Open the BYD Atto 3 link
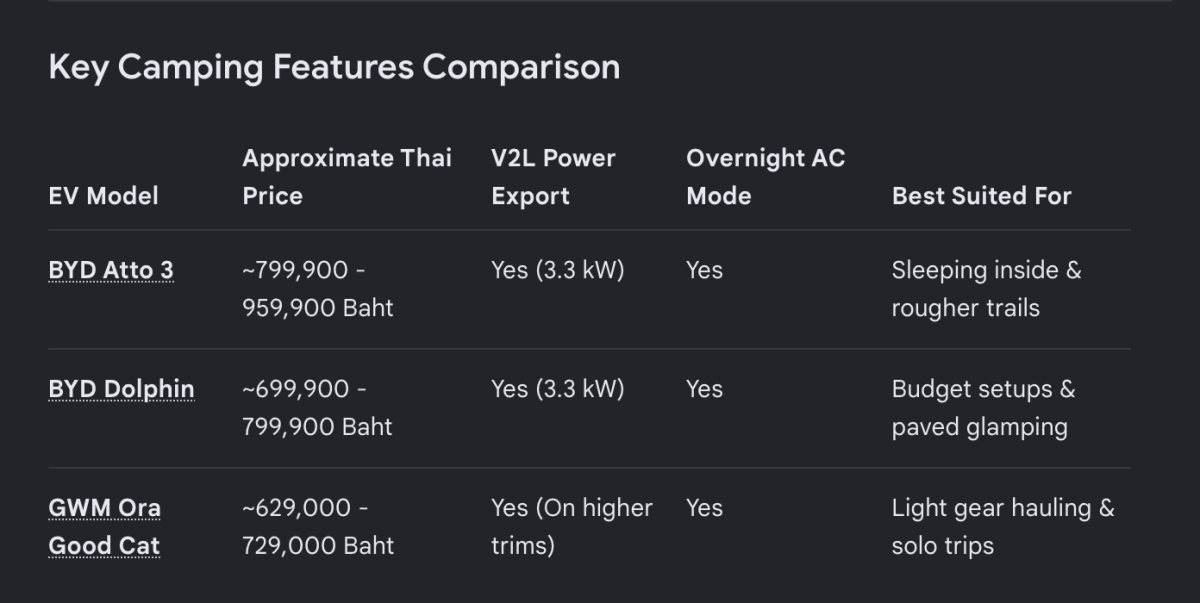The image size is (1200, 603). click(111, 270)
